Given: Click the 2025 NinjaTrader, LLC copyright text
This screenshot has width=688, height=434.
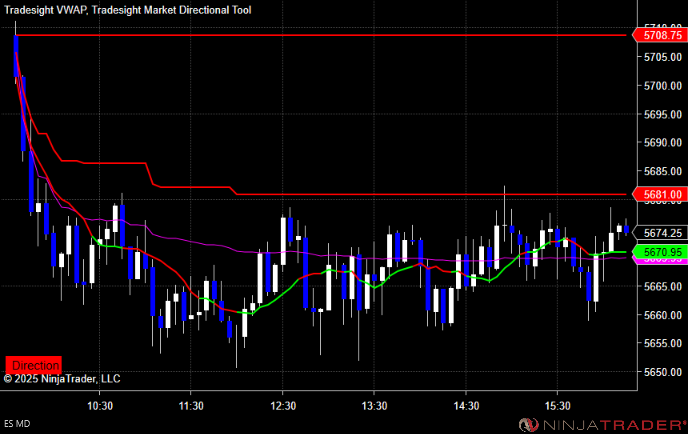Looking at the screenshot, I should click(62, 379).
